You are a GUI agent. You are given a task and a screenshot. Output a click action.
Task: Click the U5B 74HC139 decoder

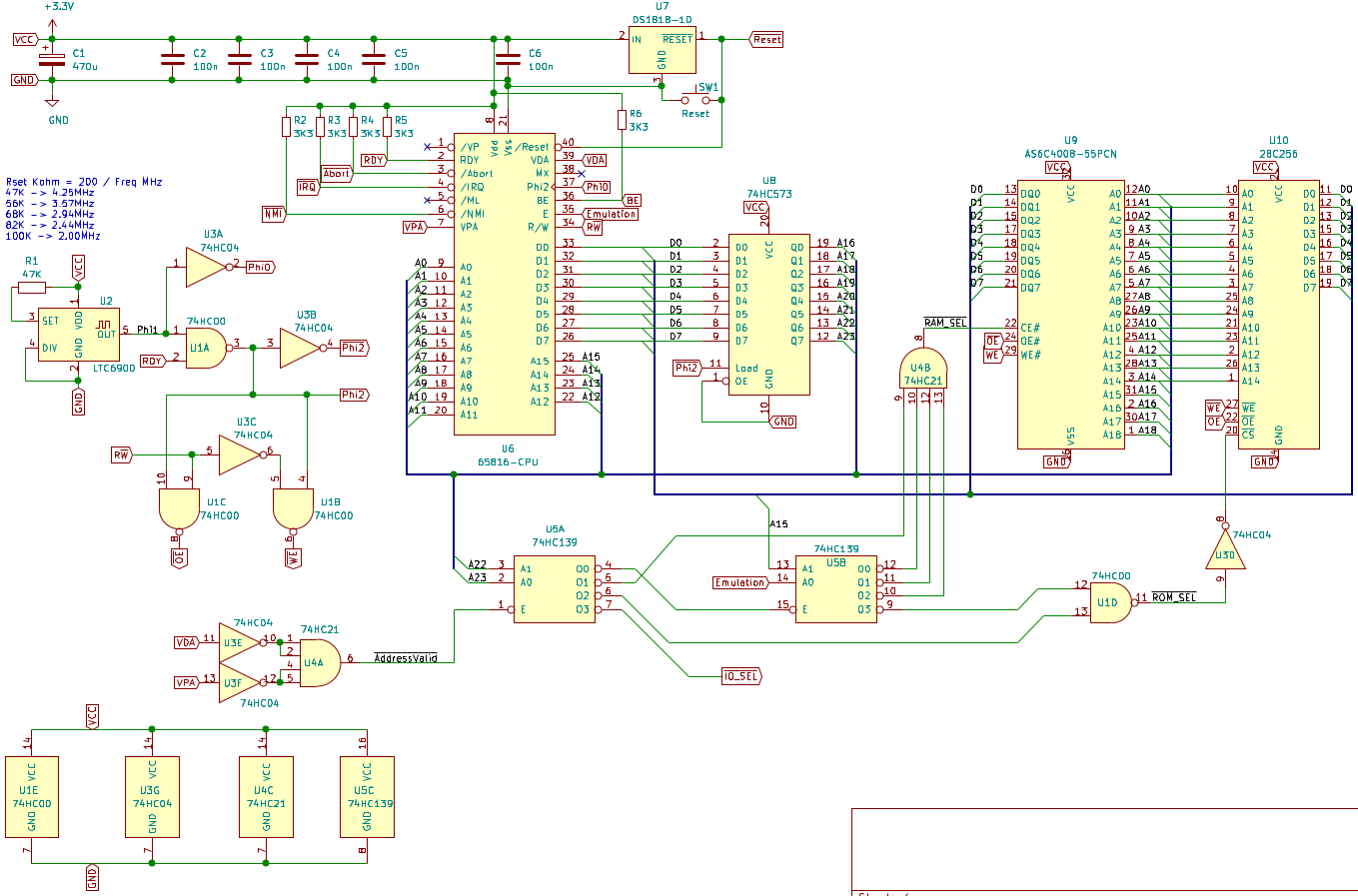click(835, 589)
